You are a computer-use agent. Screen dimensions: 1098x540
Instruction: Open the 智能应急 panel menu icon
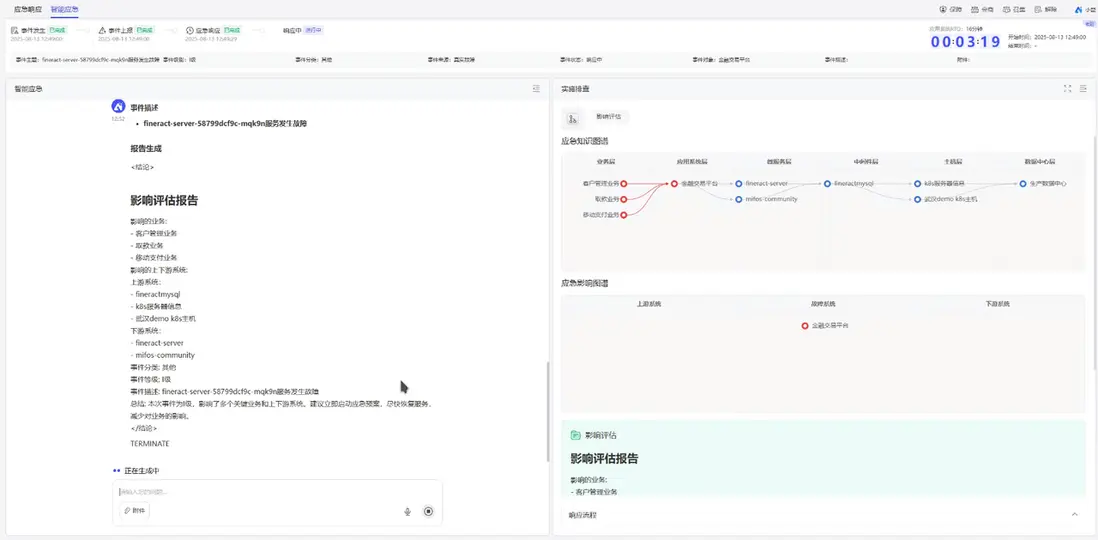[x=536, y=88]
